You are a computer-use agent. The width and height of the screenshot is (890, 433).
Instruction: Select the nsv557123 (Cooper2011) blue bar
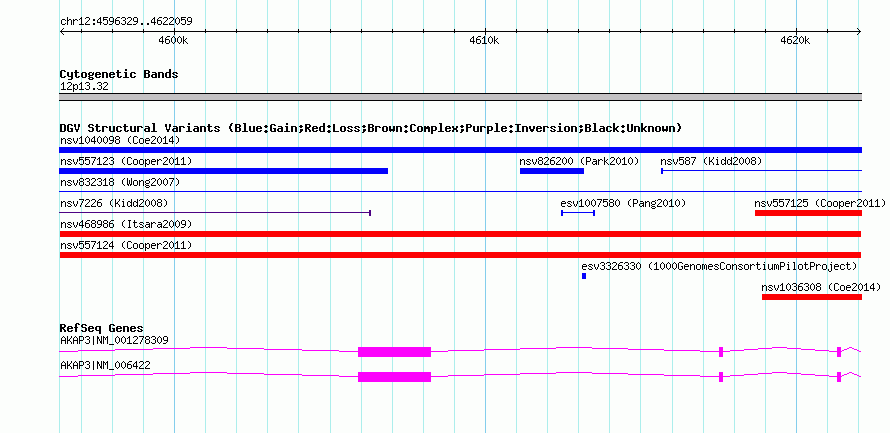(224, 171)
